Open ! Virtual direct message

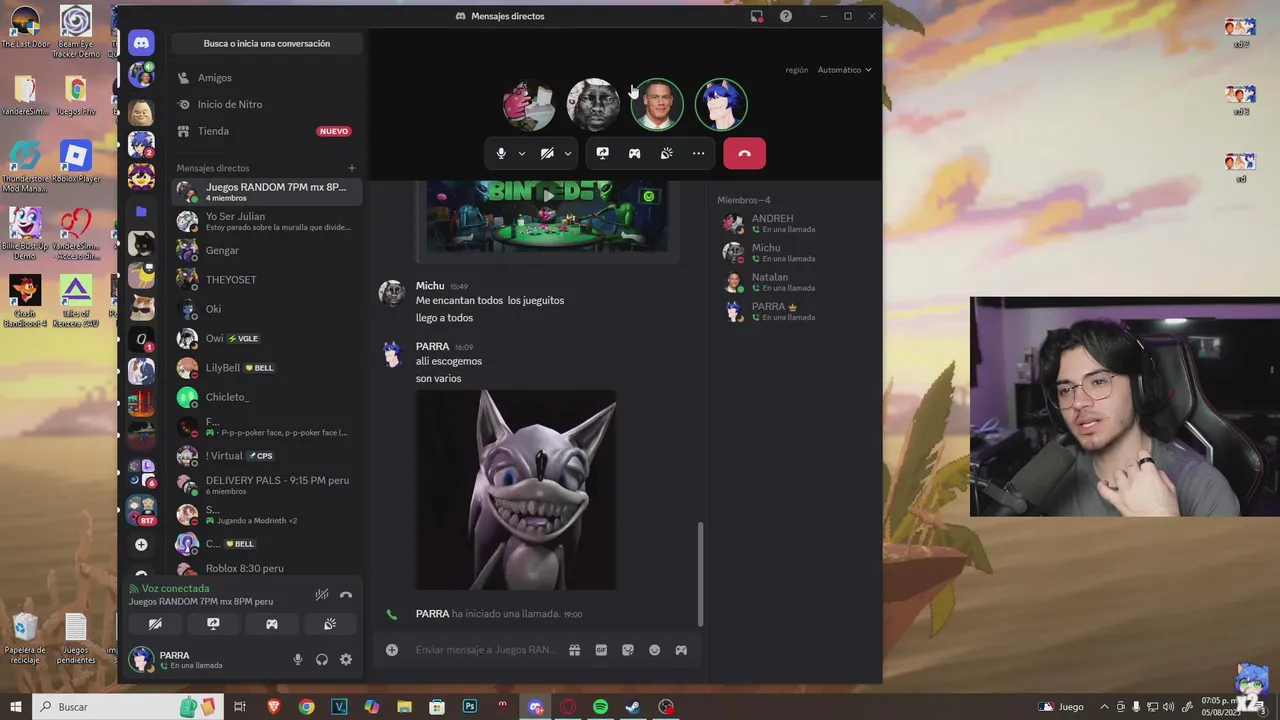tap(266, 456)
